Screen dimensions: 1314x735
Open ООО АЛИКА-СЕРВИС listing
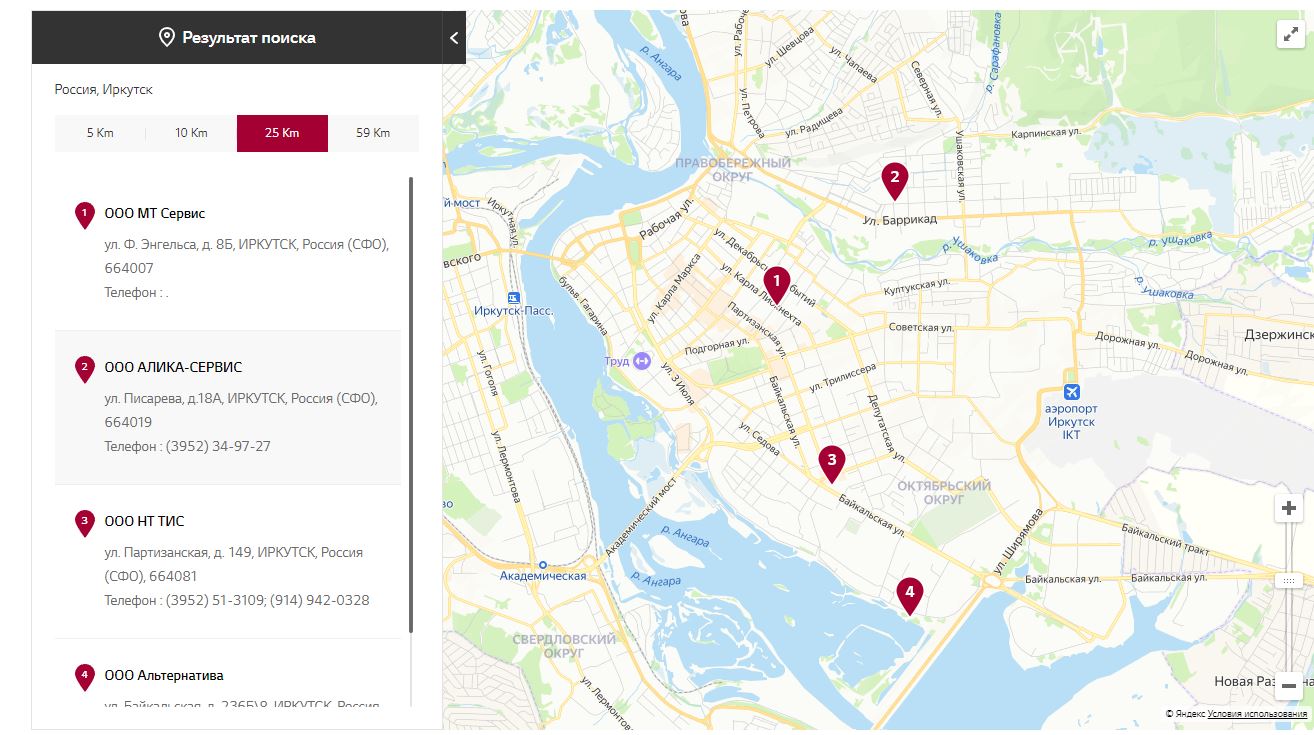pyautogui.click(x=173, y=368)
